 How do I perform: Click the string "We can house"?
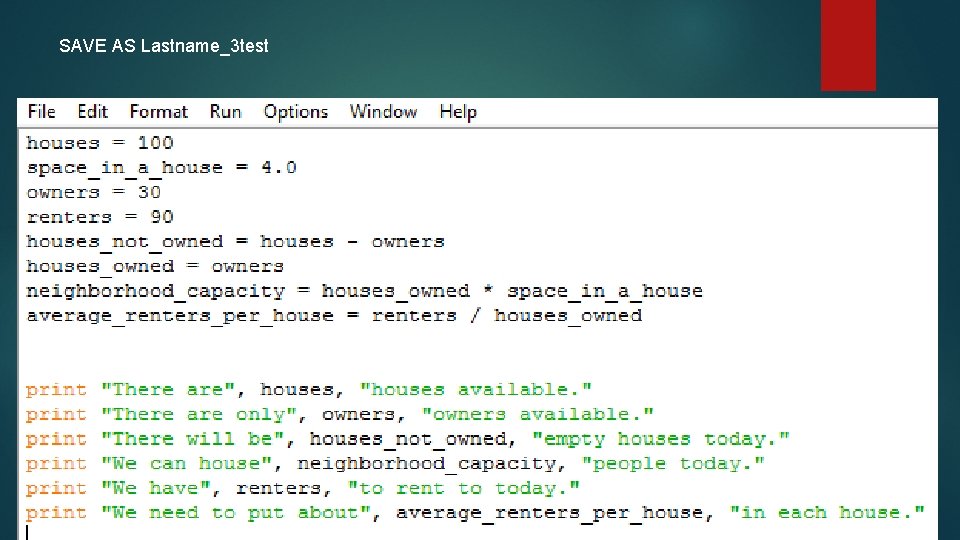point(187,463)
